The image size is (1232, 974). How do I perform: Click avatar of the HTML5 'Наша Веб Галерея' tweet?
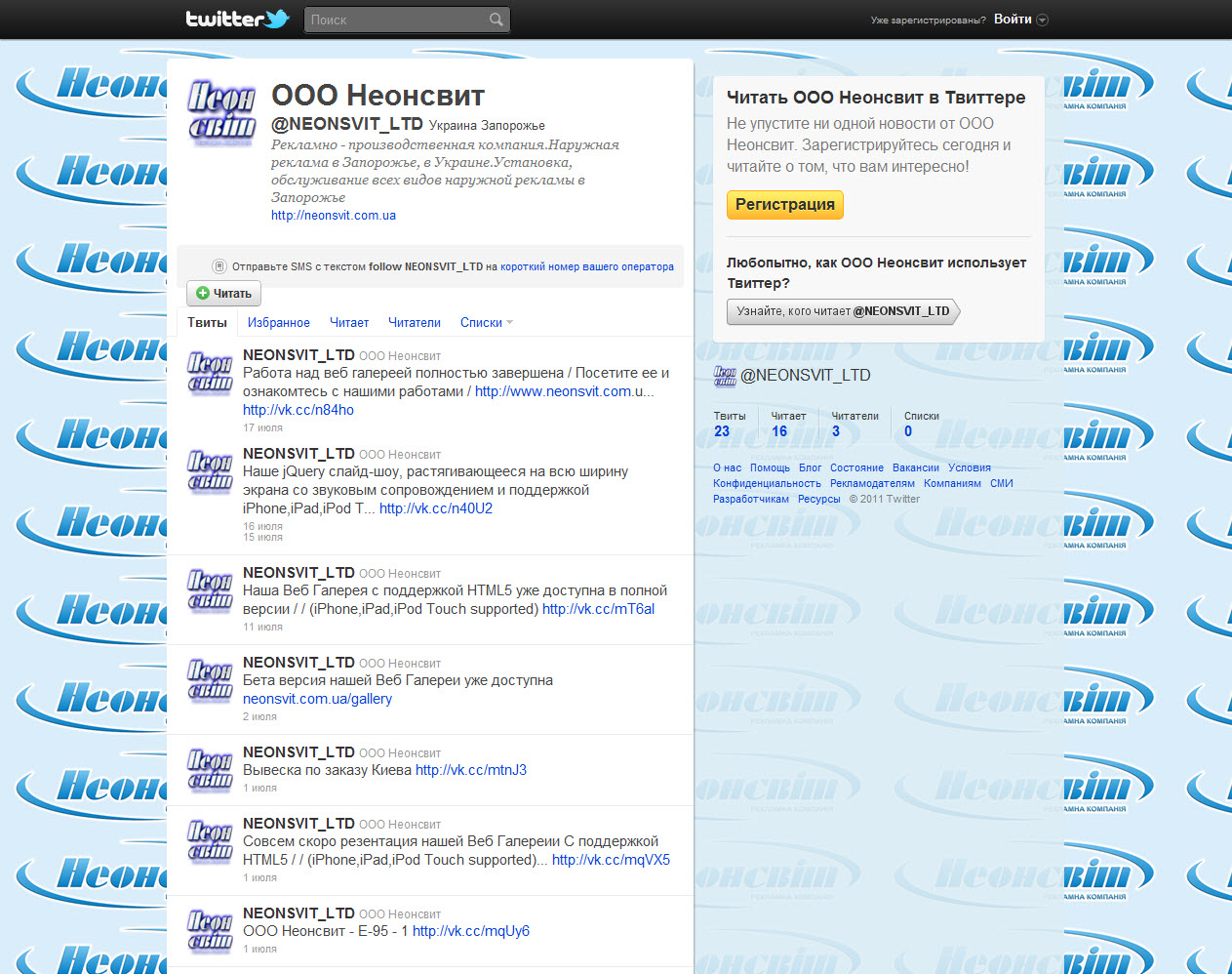click(x=210, y=589)
